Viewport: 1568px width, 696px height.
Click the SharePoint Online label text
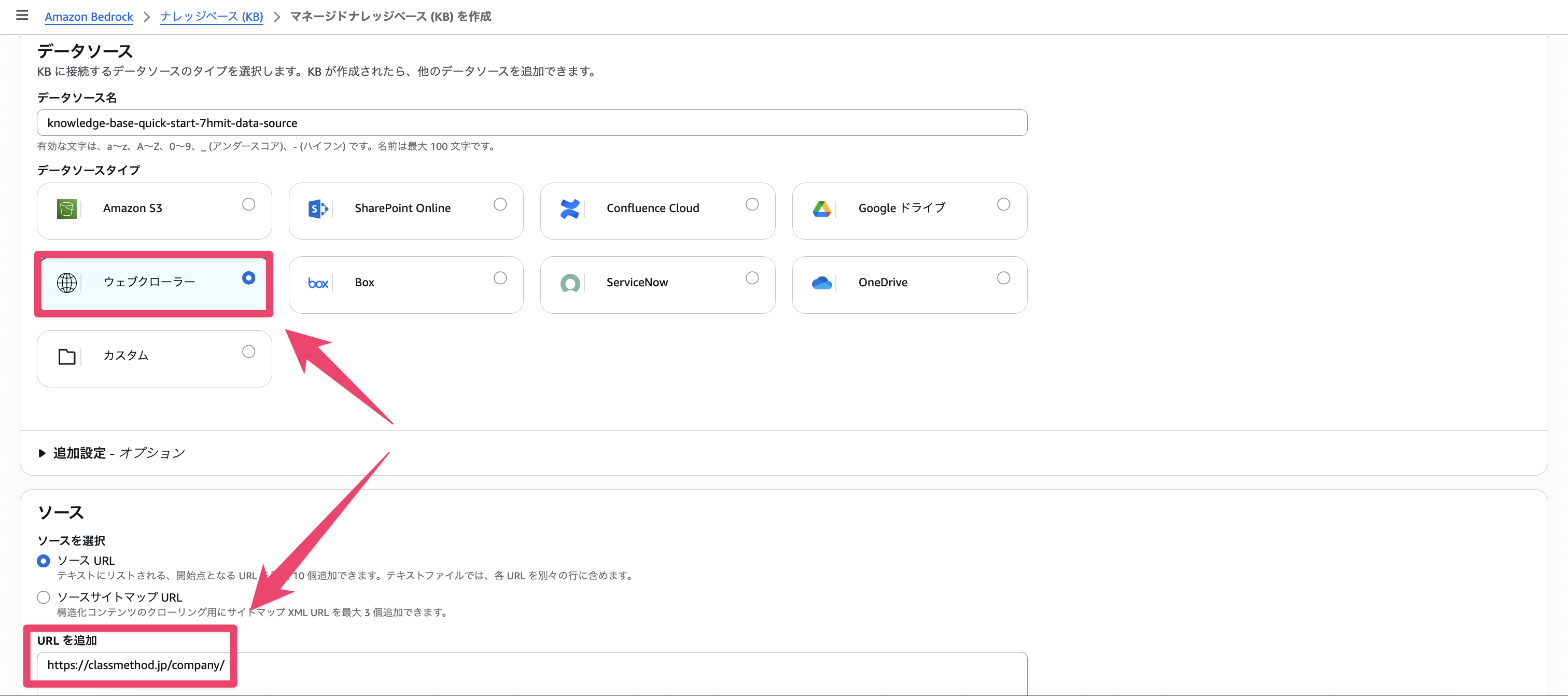click(403, 208)
